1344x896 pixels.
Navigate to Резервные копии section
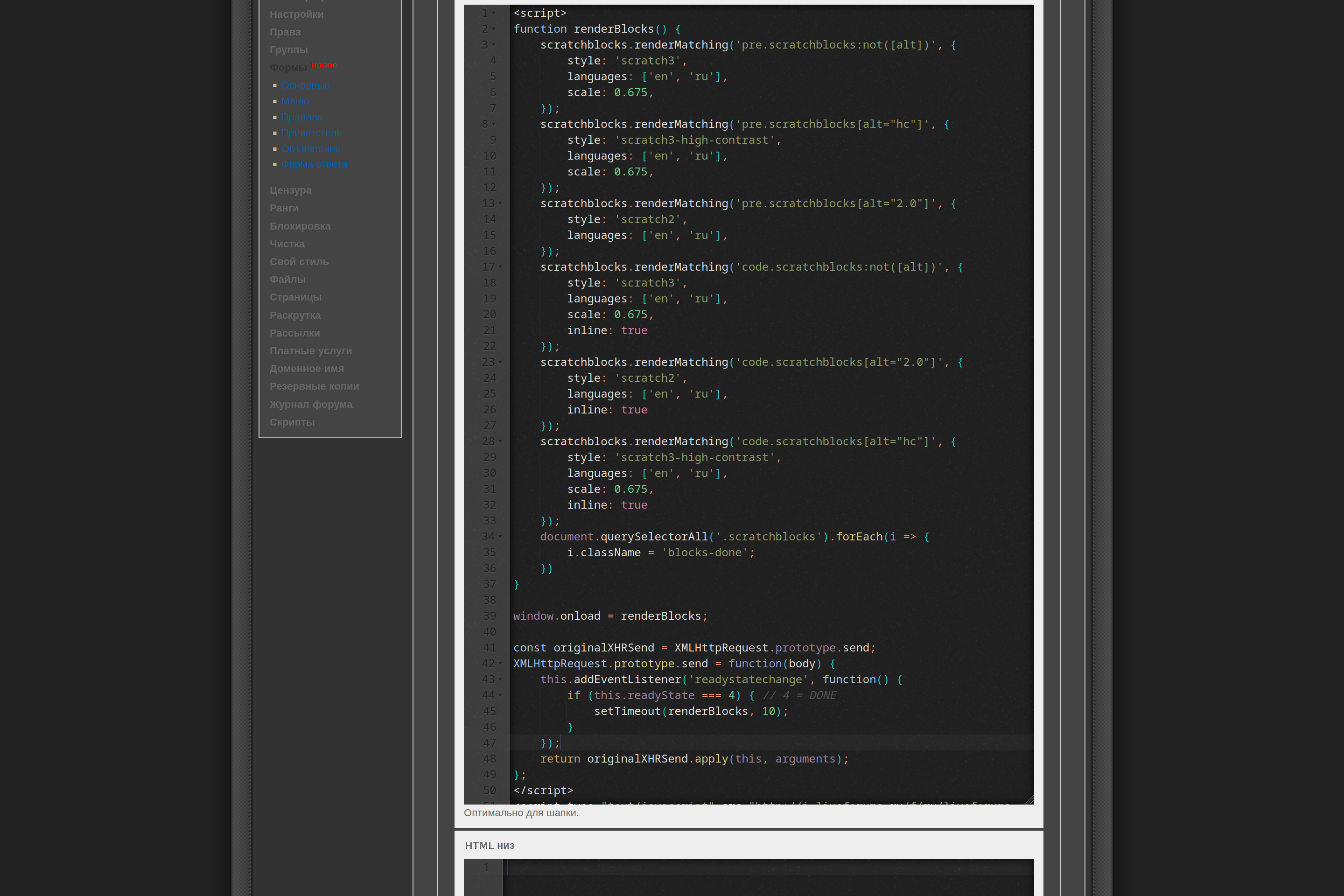point(314,386)
